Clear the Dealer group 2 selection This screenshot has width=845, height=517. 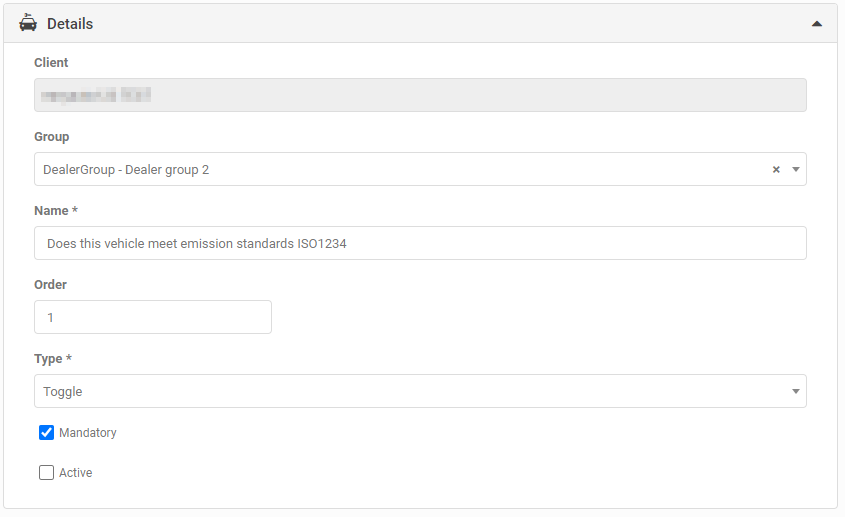click(x=776, y=170)
